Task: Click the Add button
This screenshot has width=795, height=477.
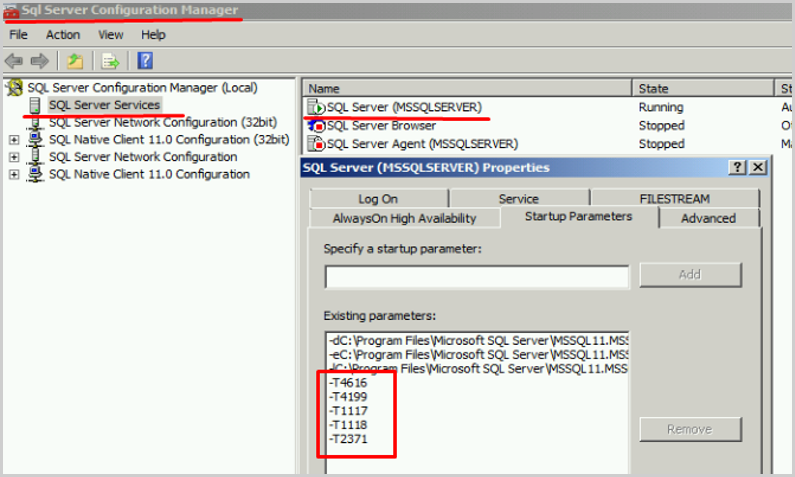Action: tap(690, 275)
